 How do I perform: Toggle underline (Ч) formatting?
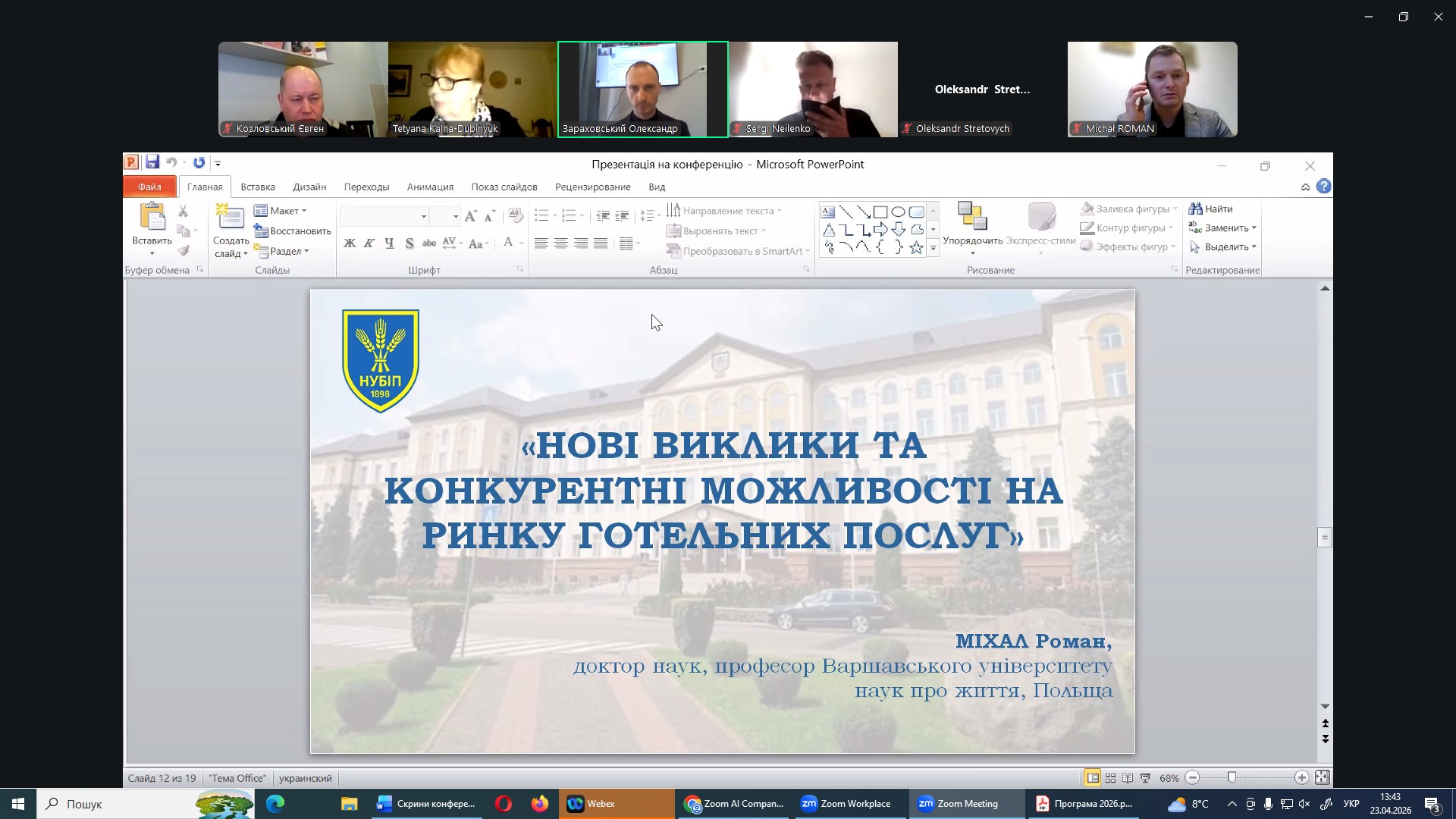389,243
